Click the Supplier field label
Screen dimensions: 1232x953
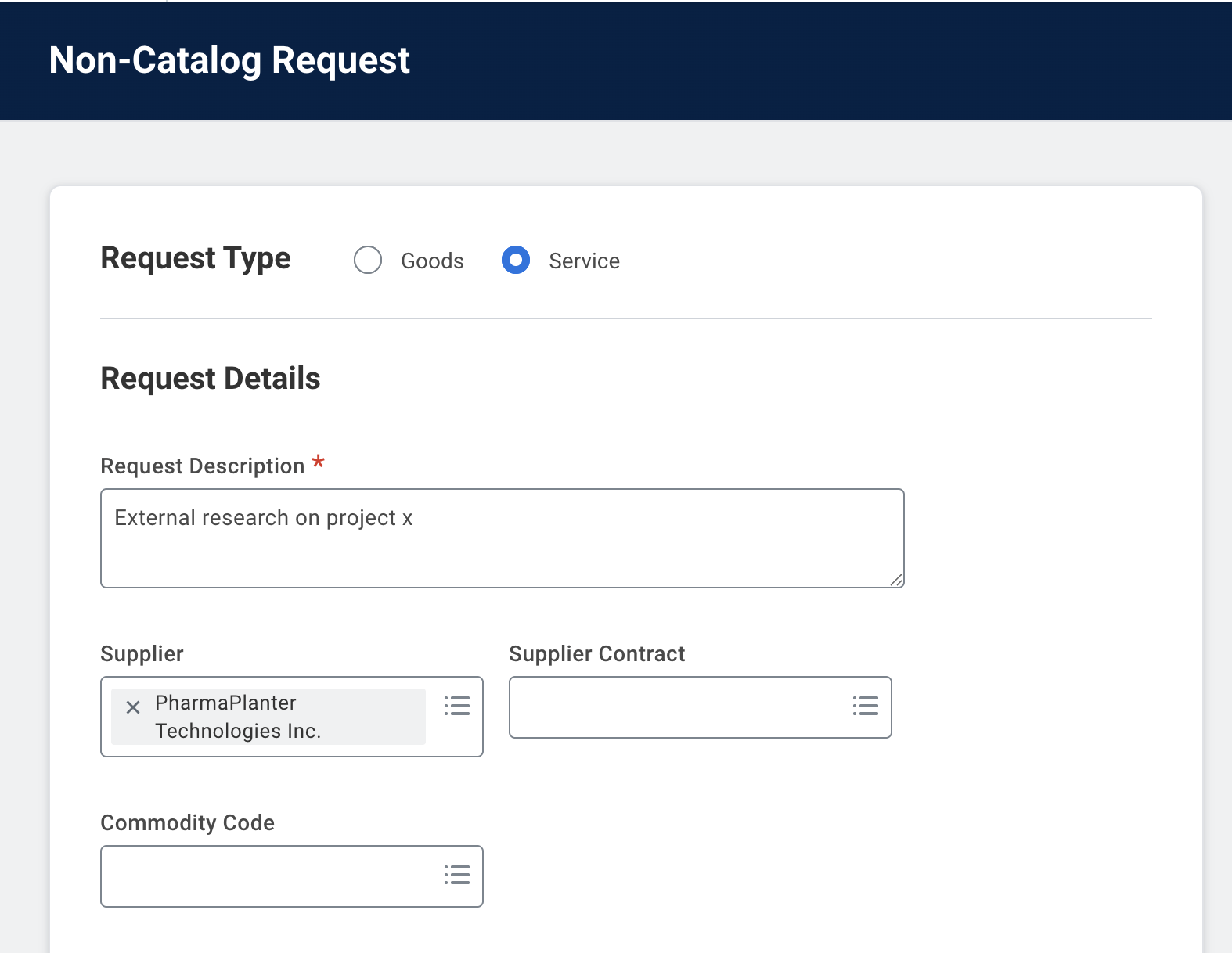(142, 654)
